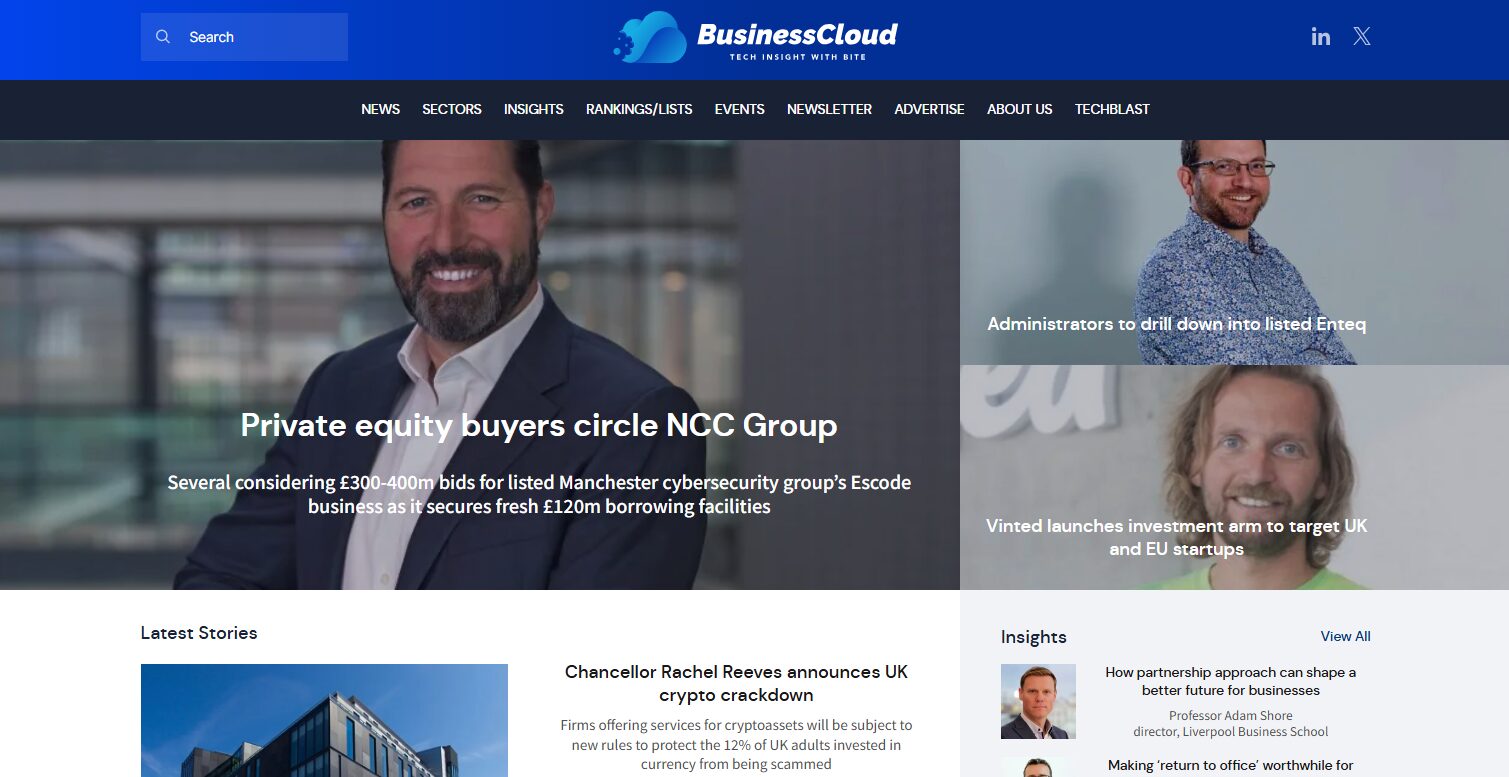Open the NEWS menu item
Screen dimensions: 1509x777
click(381, 109)
